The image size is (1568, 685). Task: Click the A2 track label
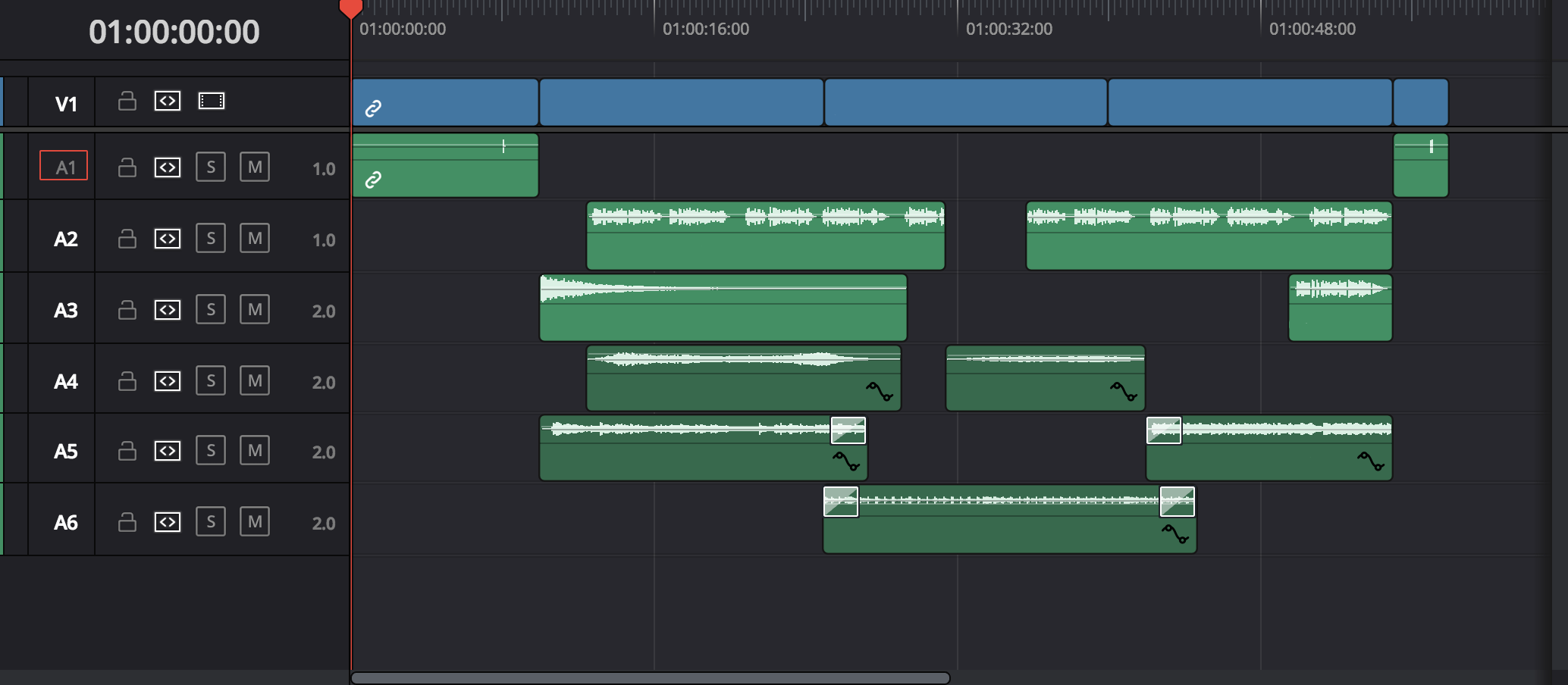tap(66, 239)
